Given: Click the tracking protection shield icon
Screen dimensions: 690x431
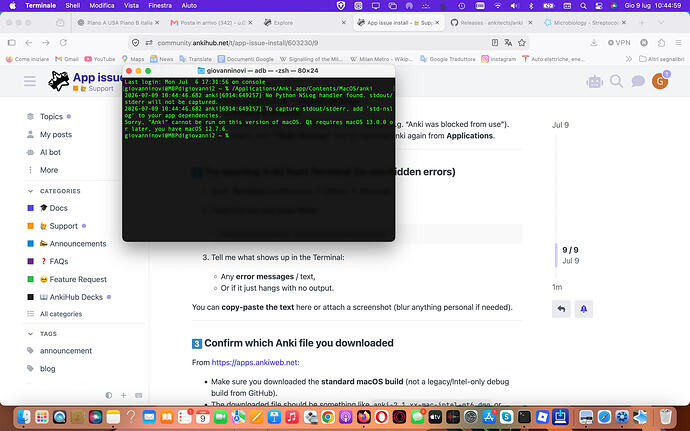Looking at the screenshot, I should point(136,43).
